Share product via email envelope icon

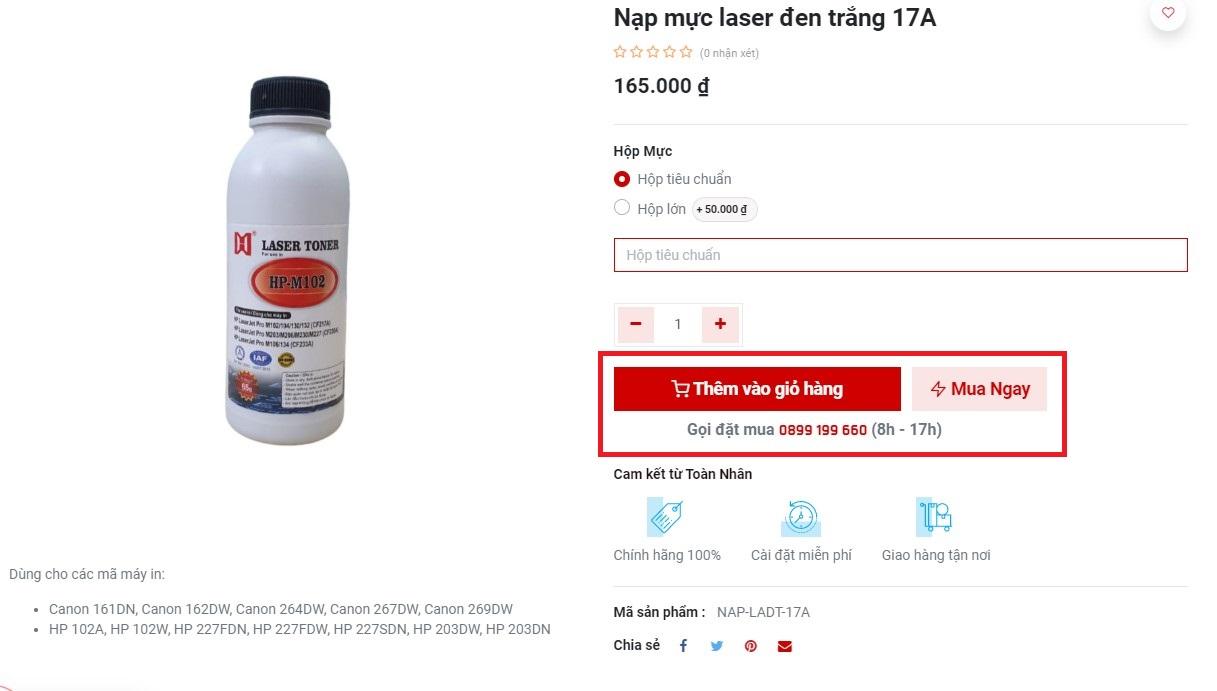[x=785, y=646]
